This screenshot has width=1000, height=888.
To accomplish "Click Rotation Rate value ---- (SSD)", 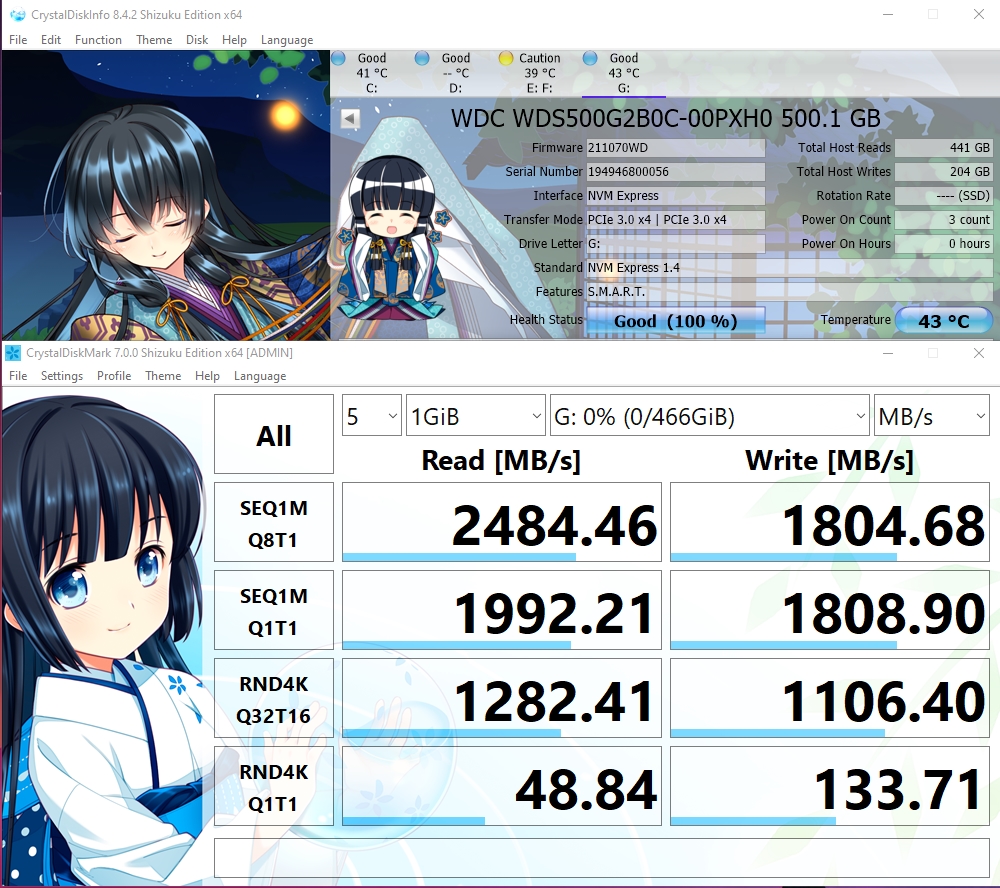I will 943,196.
